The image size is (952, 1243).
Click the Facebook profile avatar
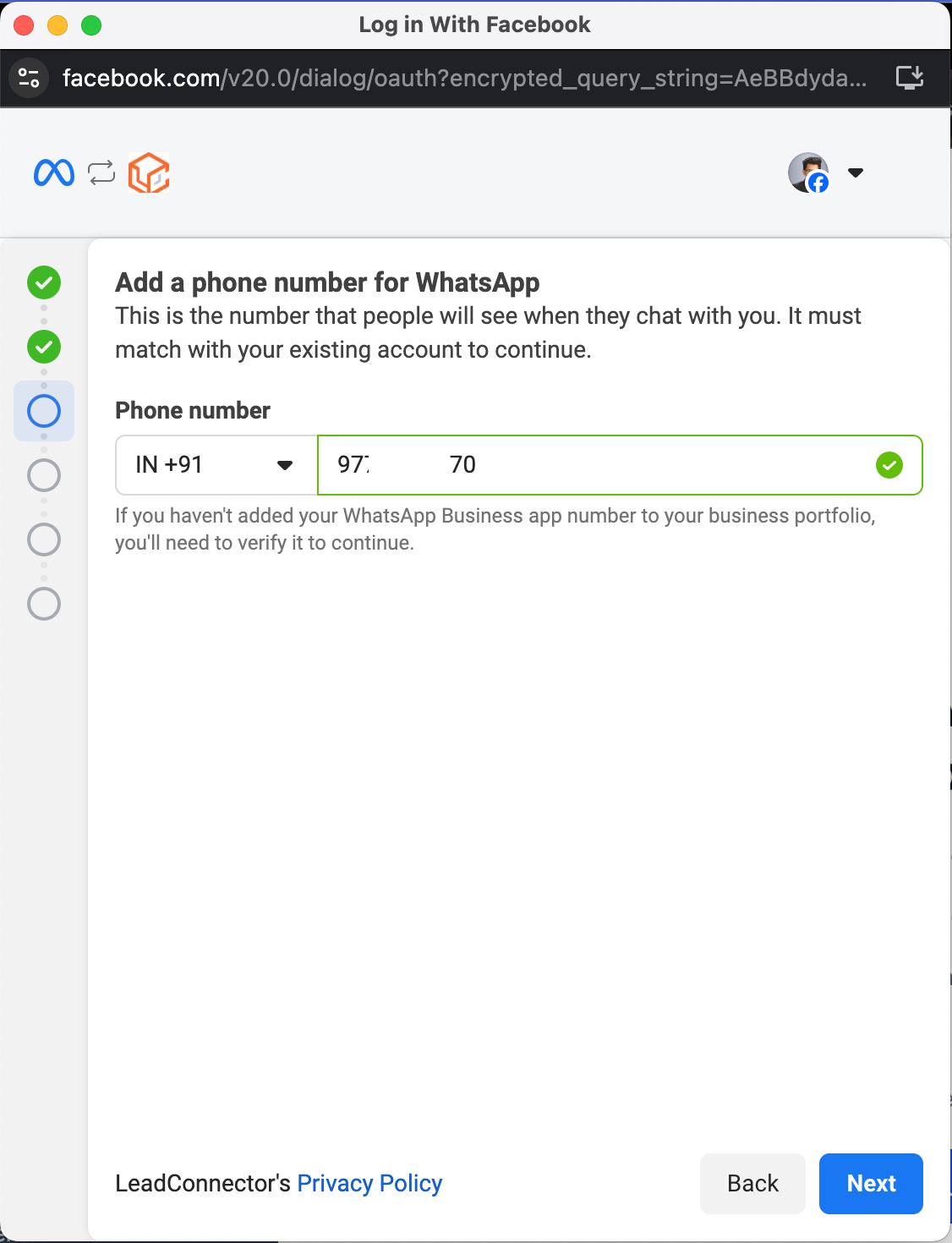[808, 172]
